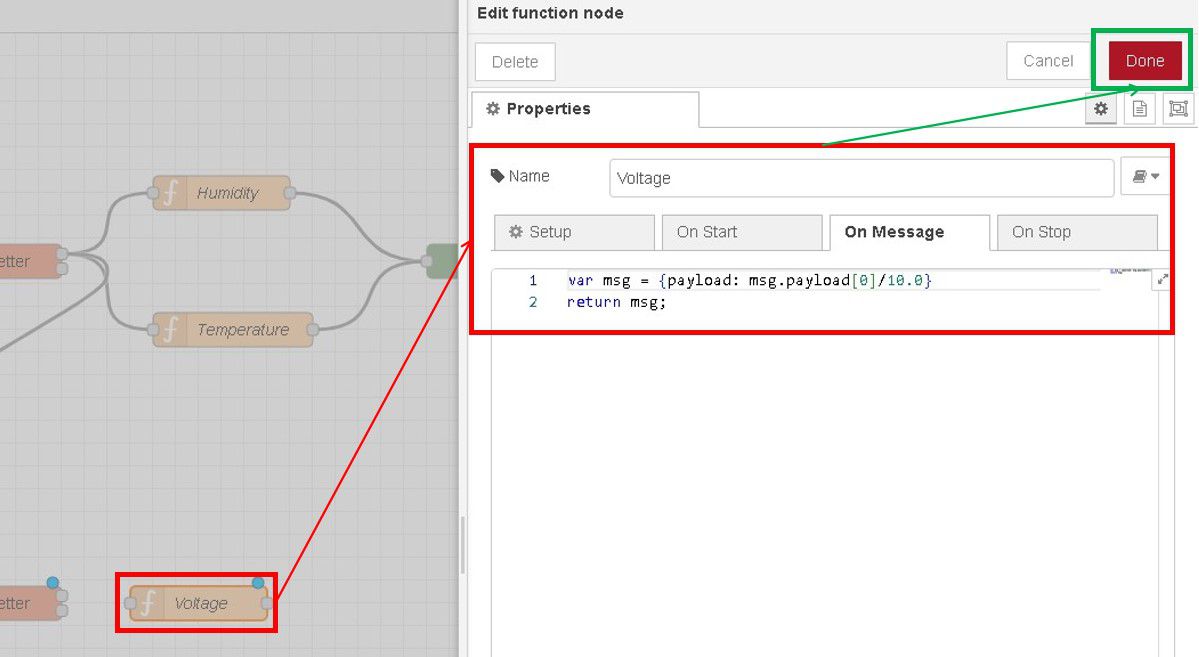This screenshot has width=1199, height=657.
Task: Click the Cancel button
Action: [x=1048, y=61]
